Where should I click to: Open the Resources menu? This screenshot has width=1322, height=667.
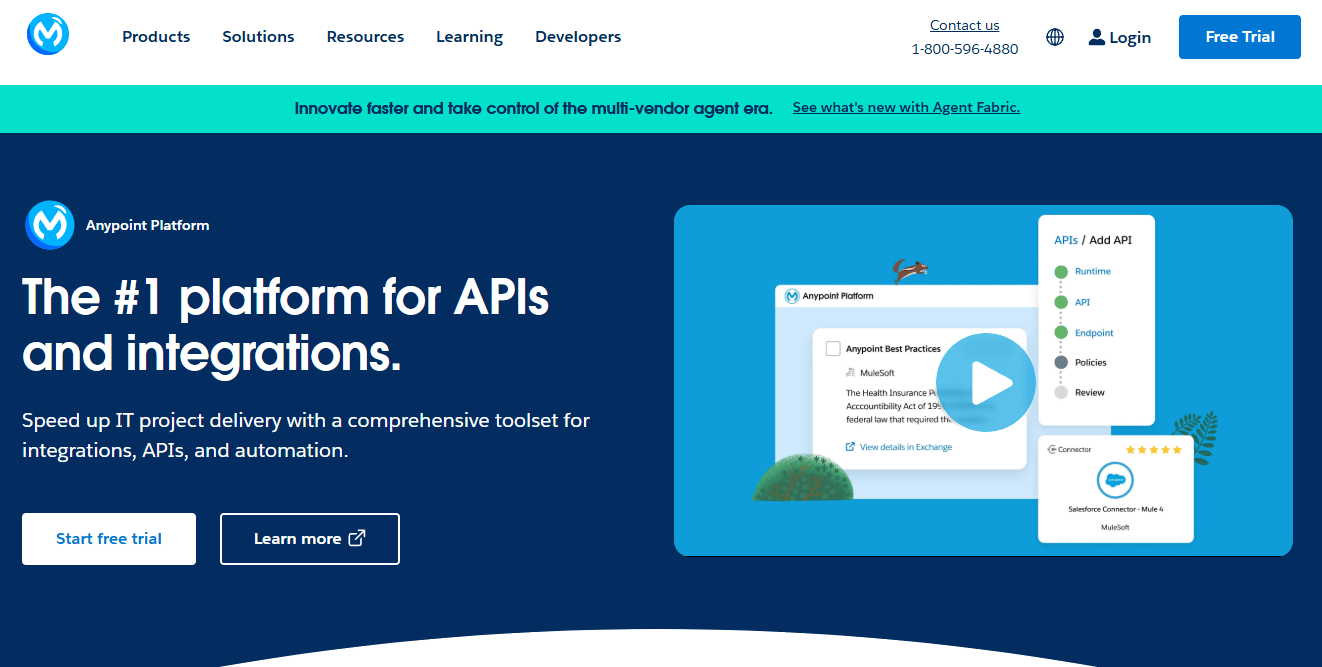[x=365, y=37]
